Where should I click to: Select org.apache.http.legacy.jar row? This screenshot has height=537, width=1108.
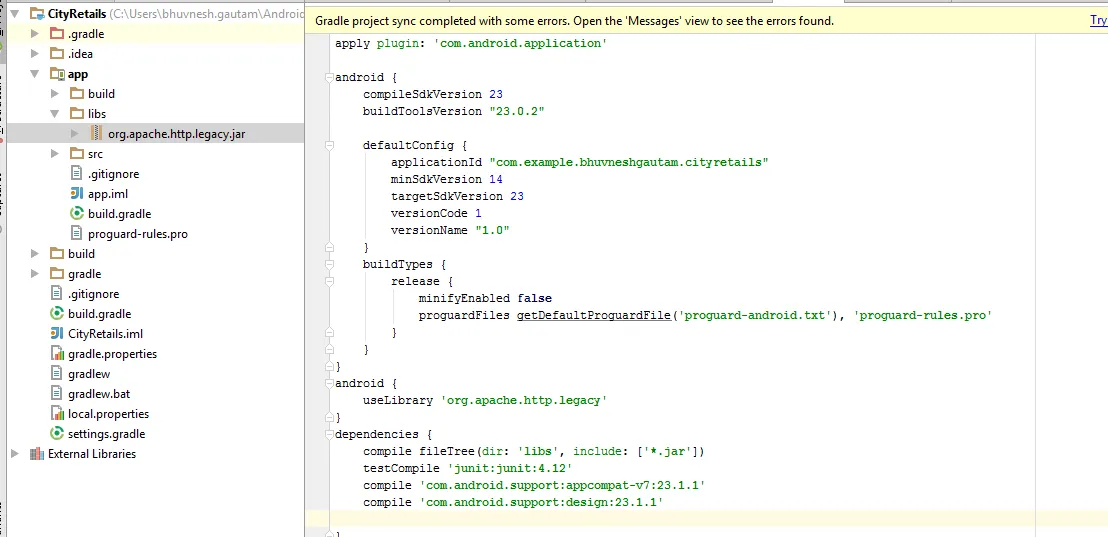click(155, 134)
